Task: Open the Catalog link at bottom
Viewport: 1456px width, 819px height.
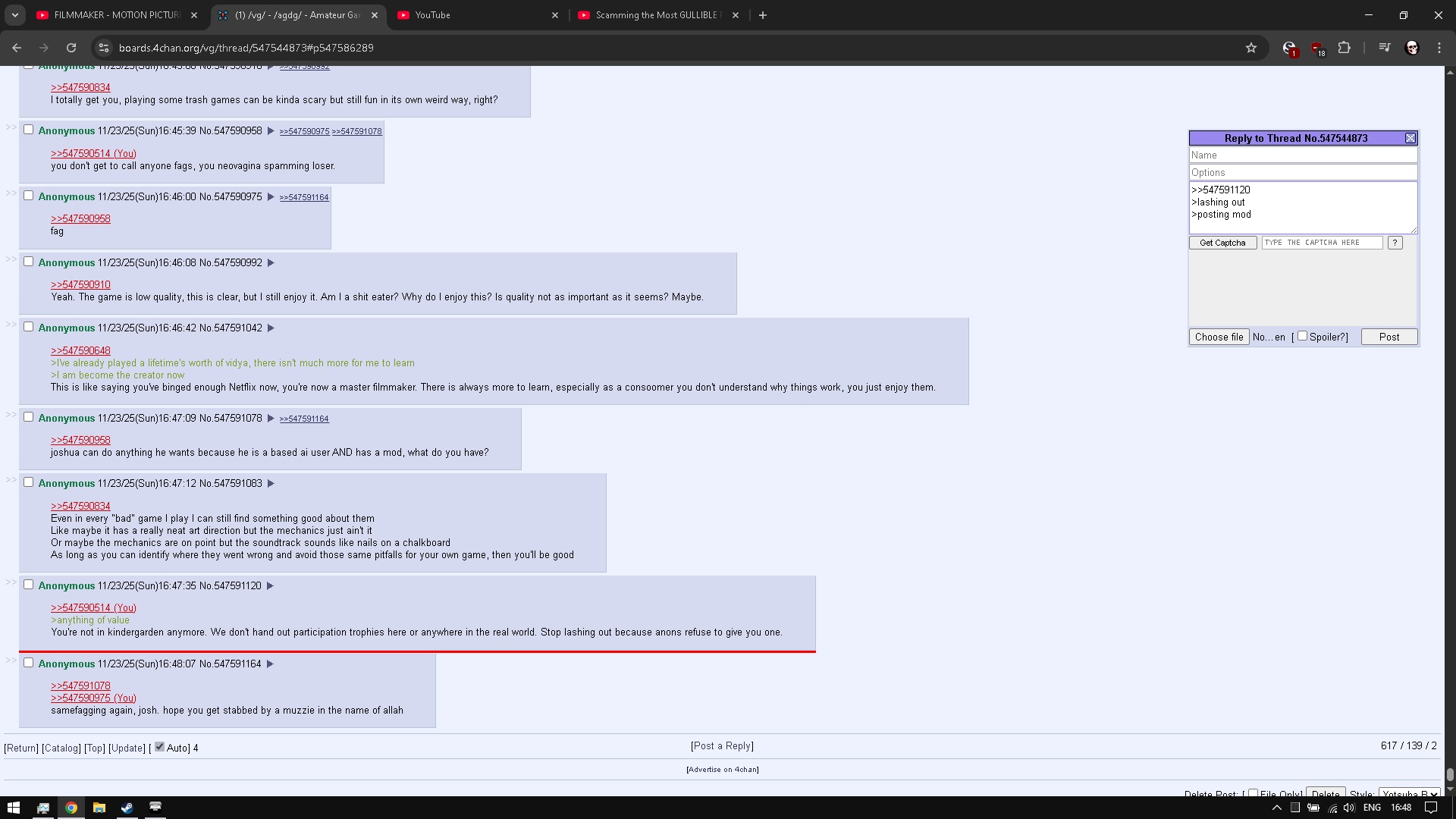Action: (61, 748)
